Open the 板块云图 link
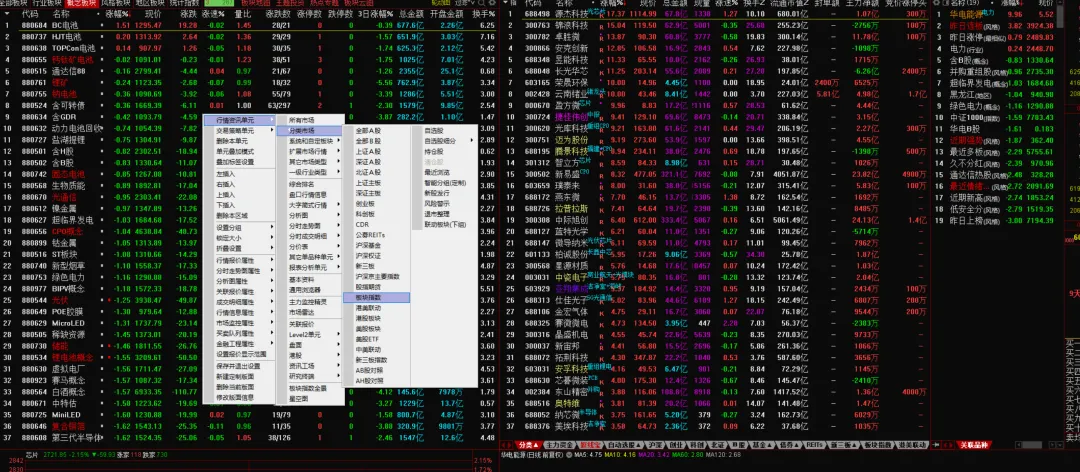Viewport: 1080px width, 472px height. (x=358, y=3)
